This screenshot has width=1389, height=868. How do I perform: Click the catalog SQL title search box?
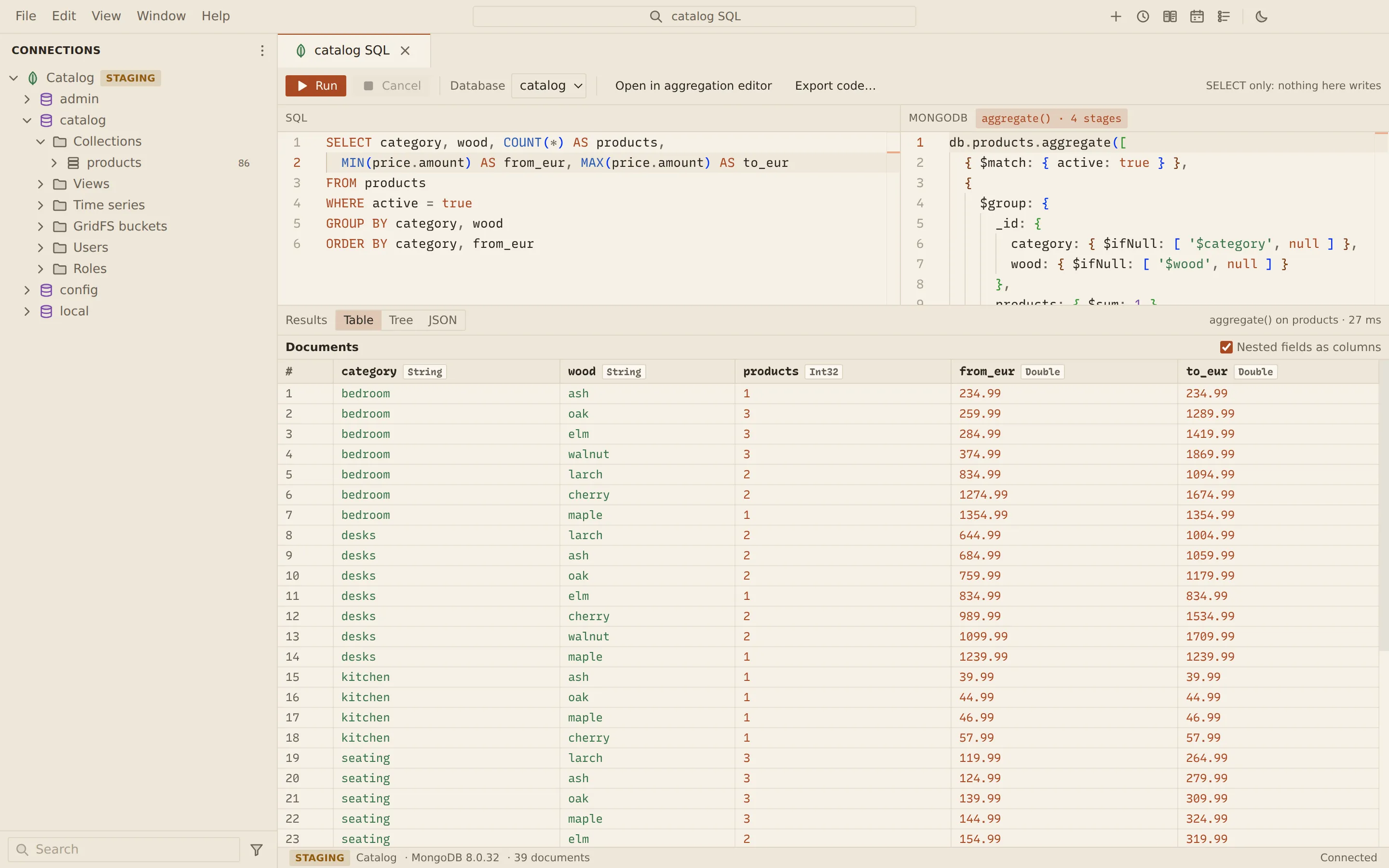(694, 17)
